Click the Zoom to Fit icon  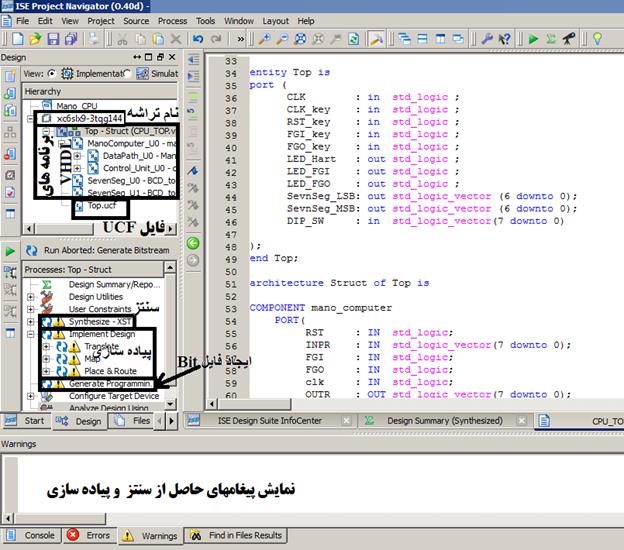300,39
